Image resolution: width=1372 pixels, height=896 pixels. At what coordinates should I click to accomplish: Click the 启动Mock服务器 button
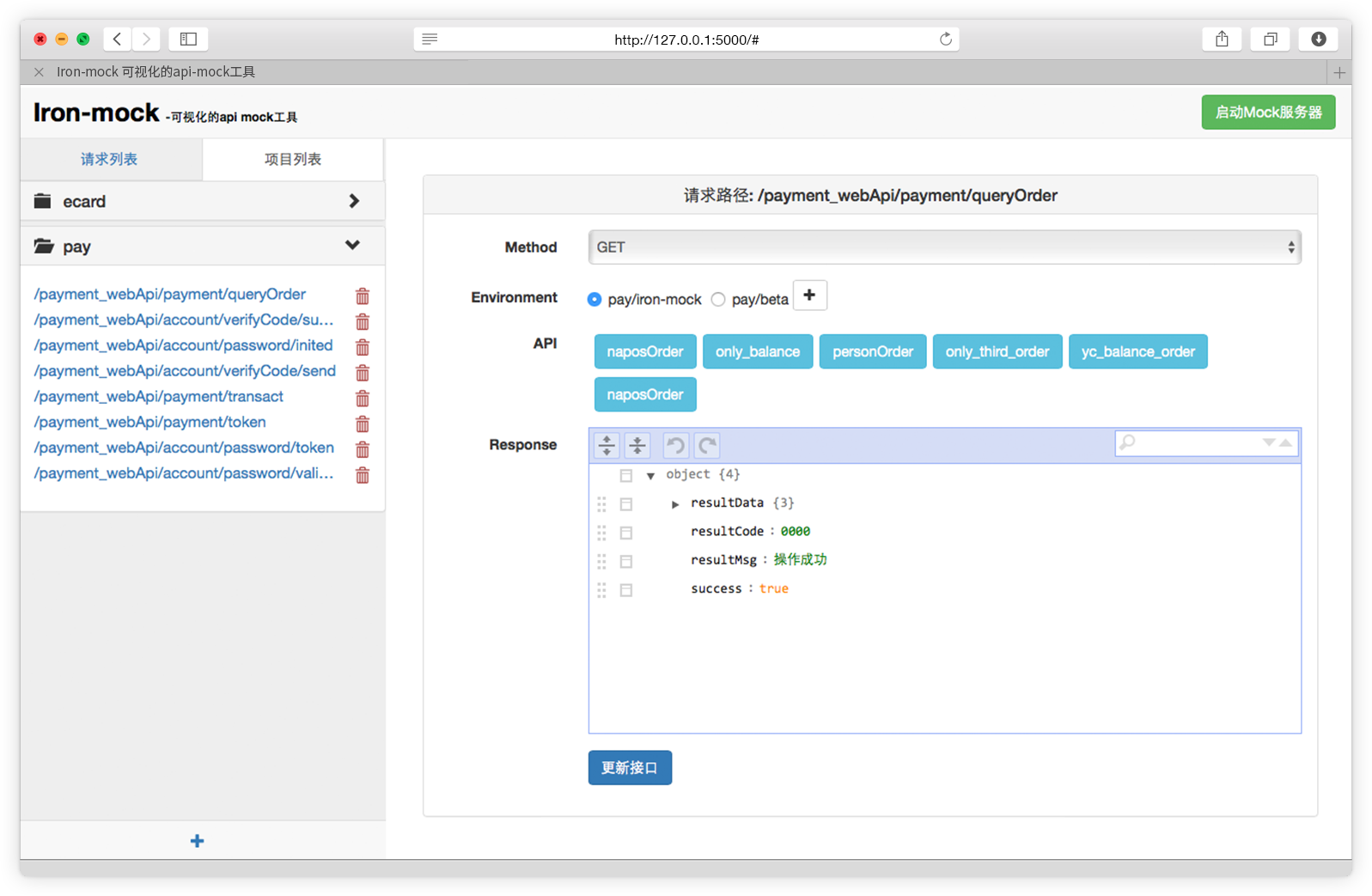[1268, 113]
